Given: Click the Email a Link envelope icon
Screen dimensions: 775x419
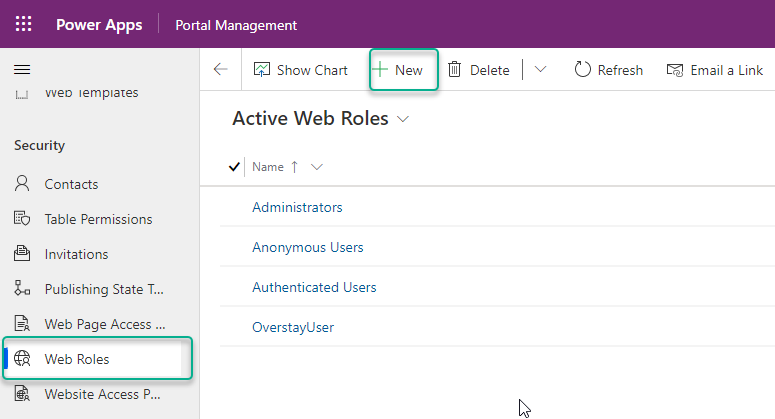Looking at the screenshot, I should pyautogui.click(x=675, y=70).
